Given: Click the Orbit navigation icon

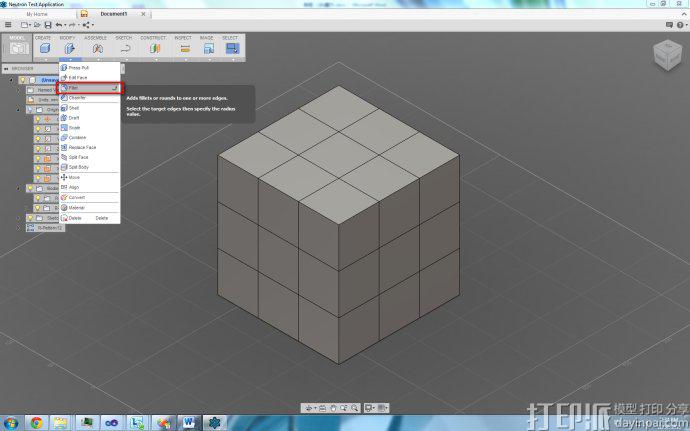Looking at the screenshot, I should tap(308, 408).
